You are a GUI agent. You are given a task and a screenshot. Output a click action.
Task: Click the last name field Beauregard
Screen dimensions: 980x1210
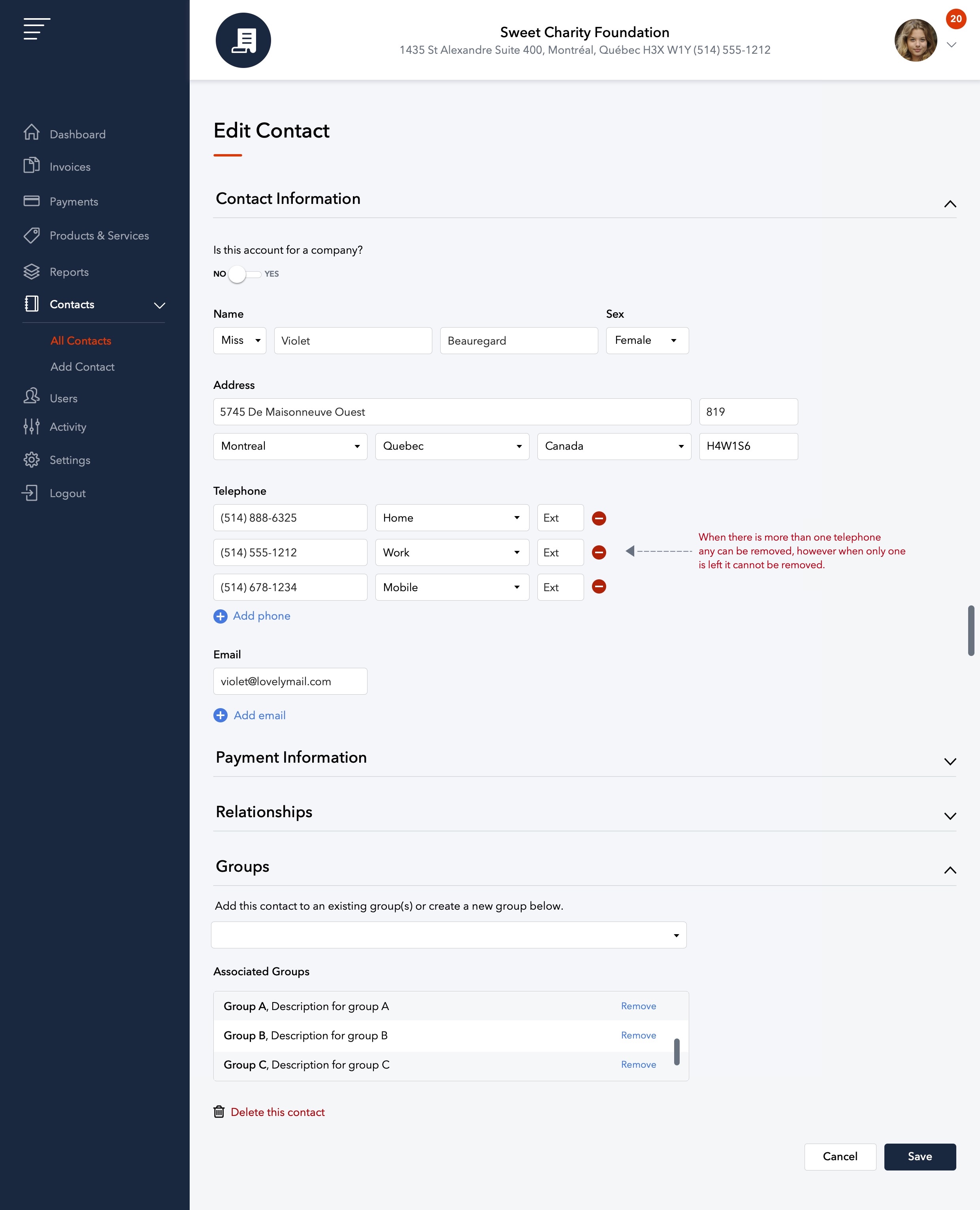pos(519,340)
